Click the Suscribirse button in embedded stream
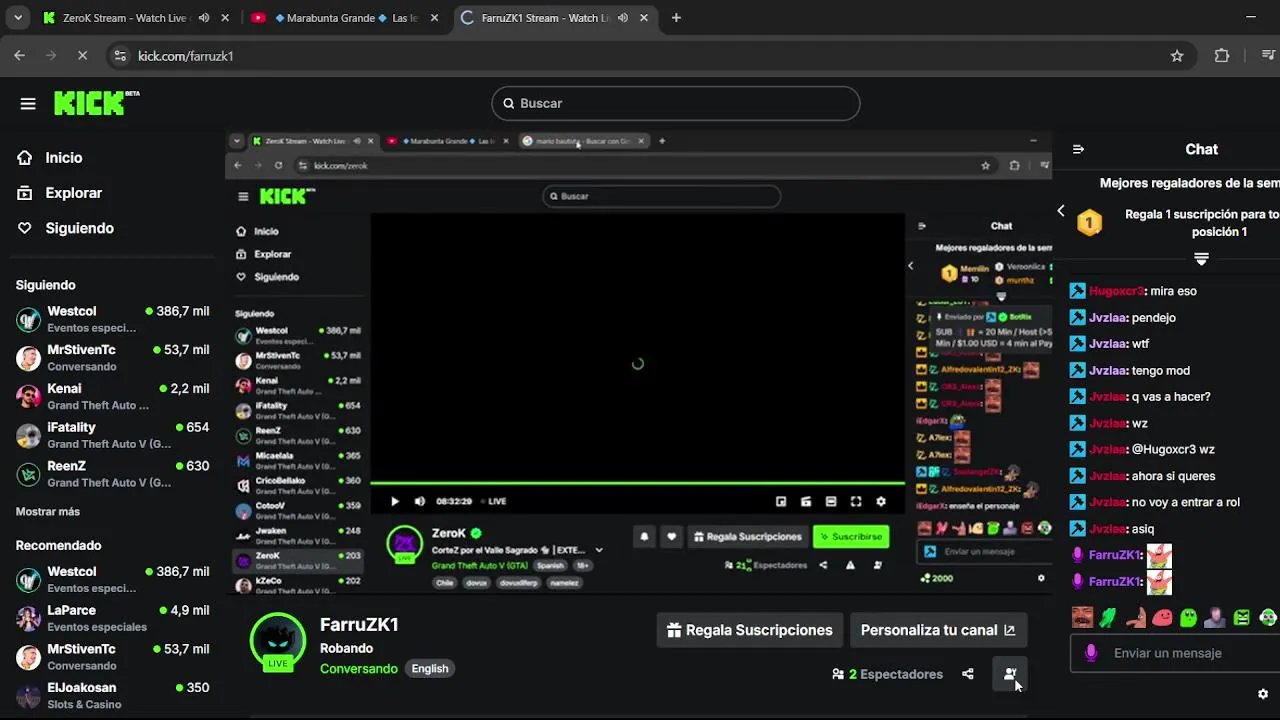Screen dimensions: 1280x720 click(851, 537)
